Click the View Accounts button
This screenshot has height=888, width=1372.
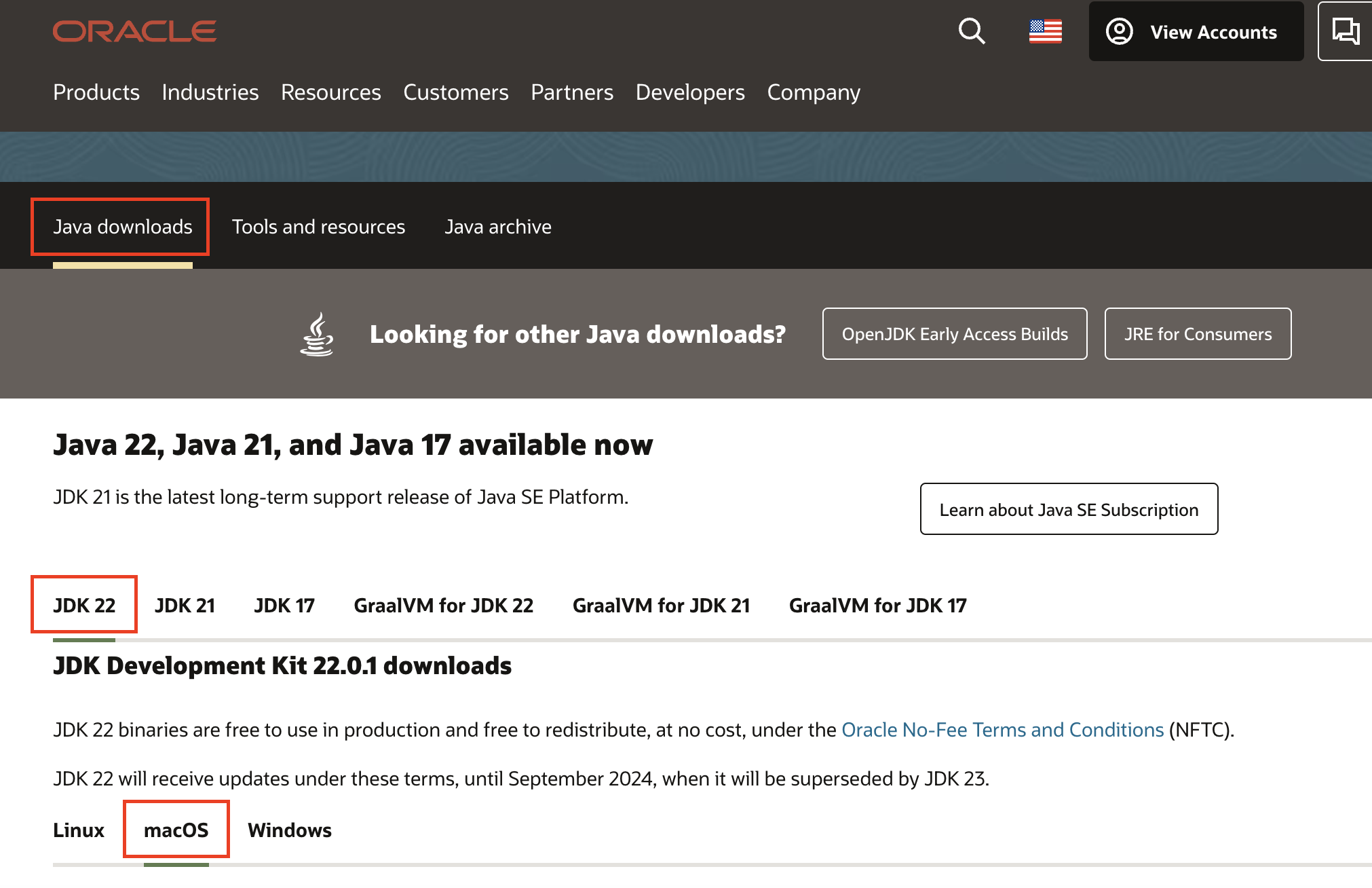point(1196,32)
